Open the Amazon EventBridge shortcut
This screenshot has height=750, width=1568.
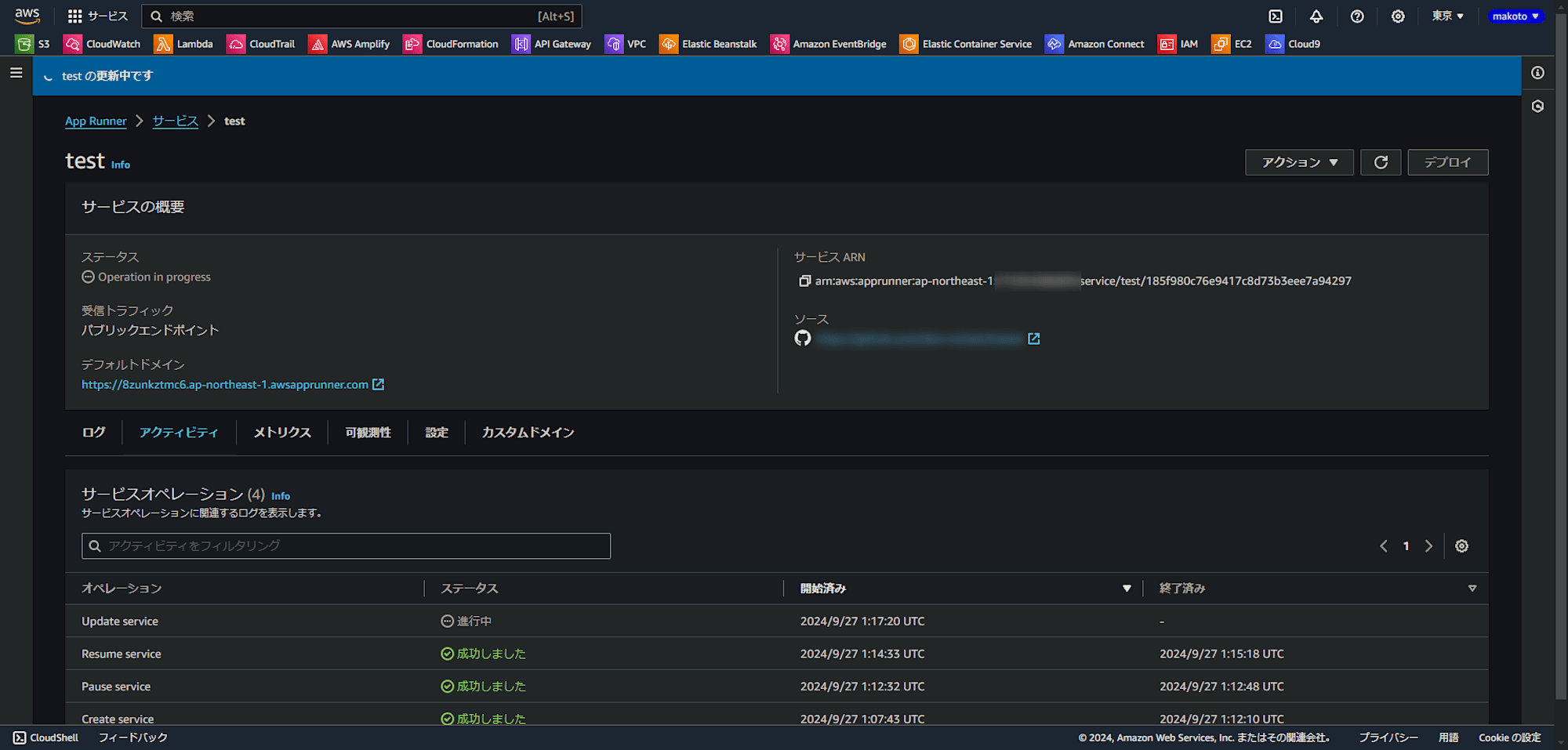(829, 44)
